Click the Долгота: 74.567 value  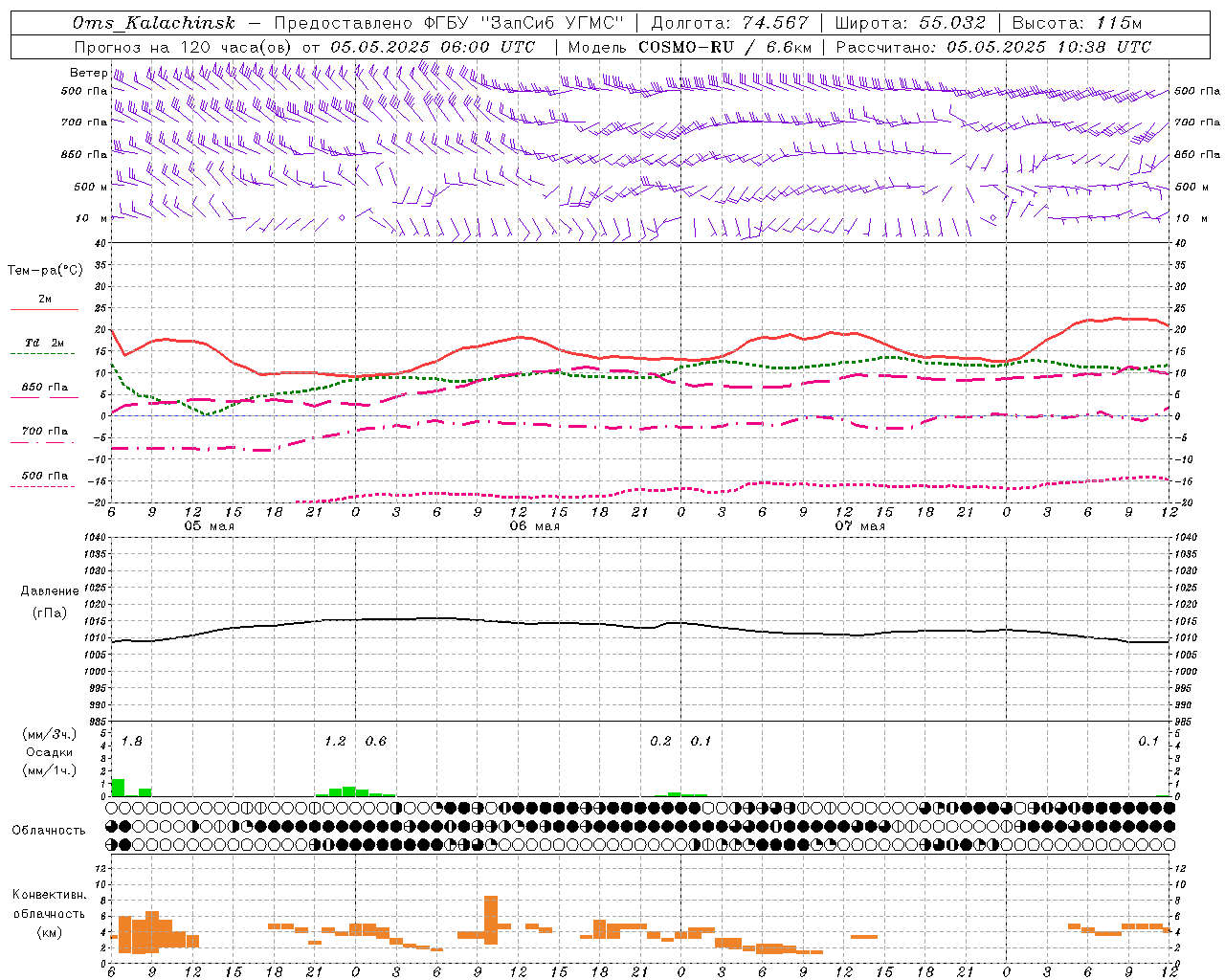point(730,23)
